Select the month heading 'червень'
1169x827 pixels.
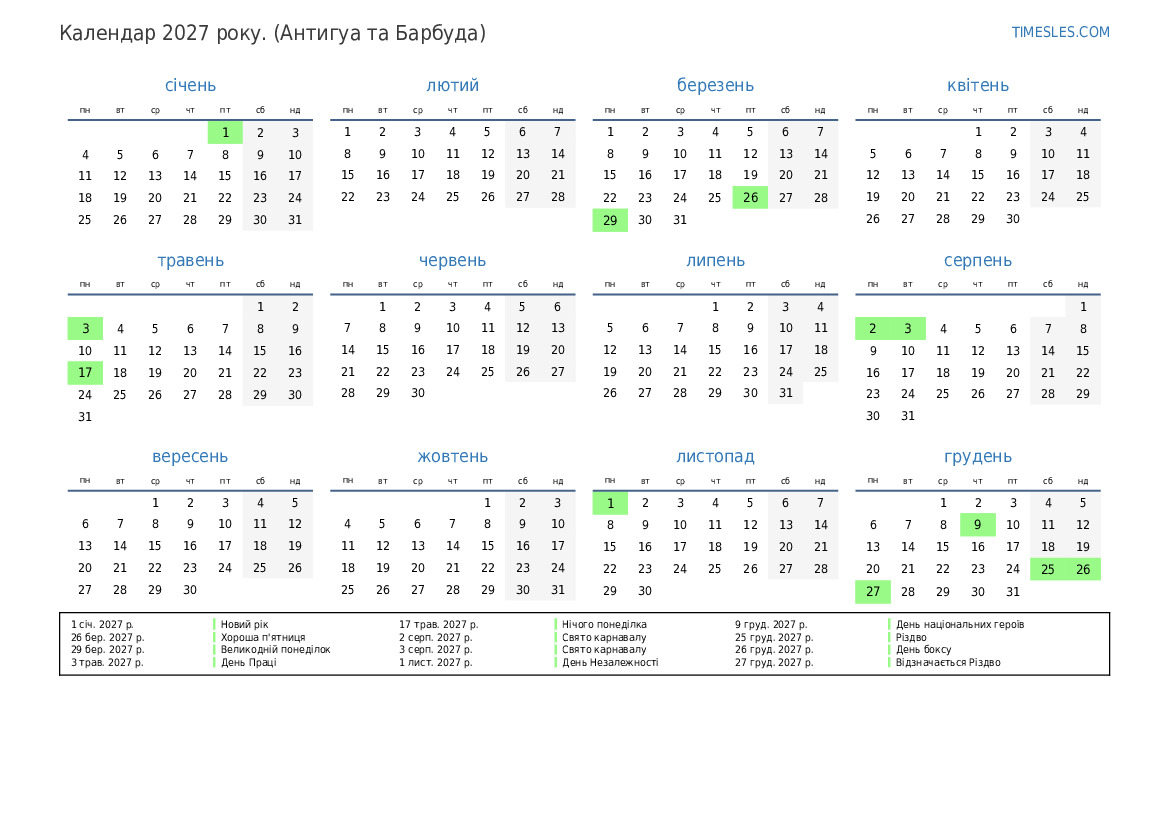pos(453,260)
